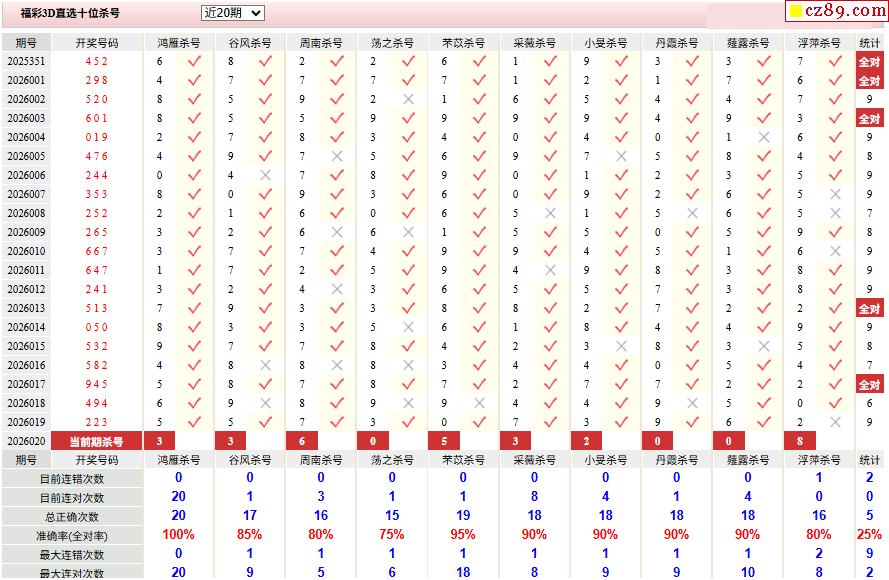Click the 100% accuracy value
889x580 pixels.
179,534
